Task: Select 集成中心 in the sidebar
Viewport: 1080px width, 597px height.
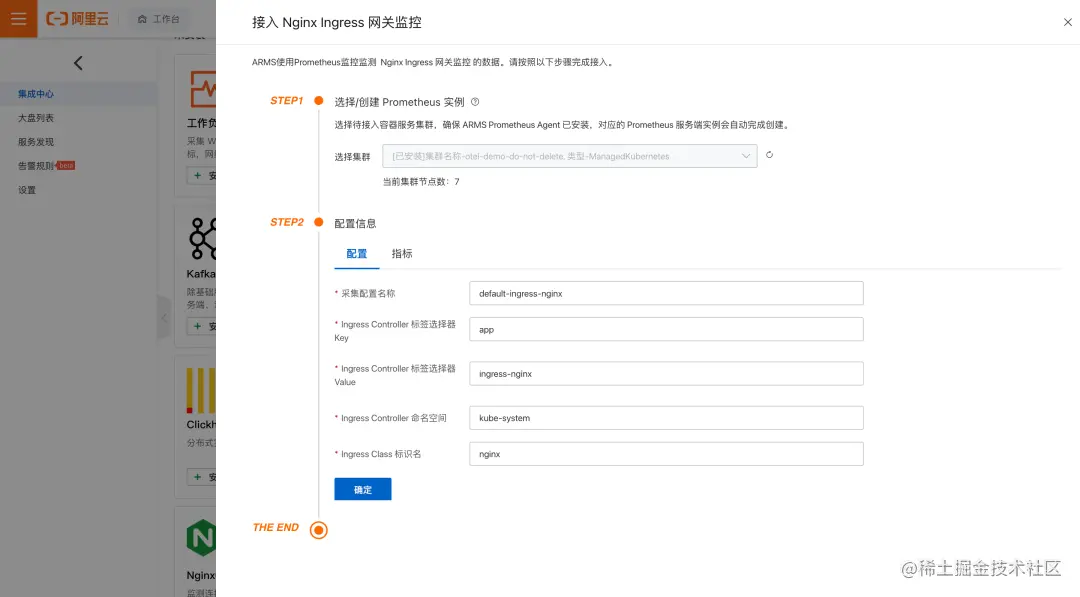Action: coord(36,94)
